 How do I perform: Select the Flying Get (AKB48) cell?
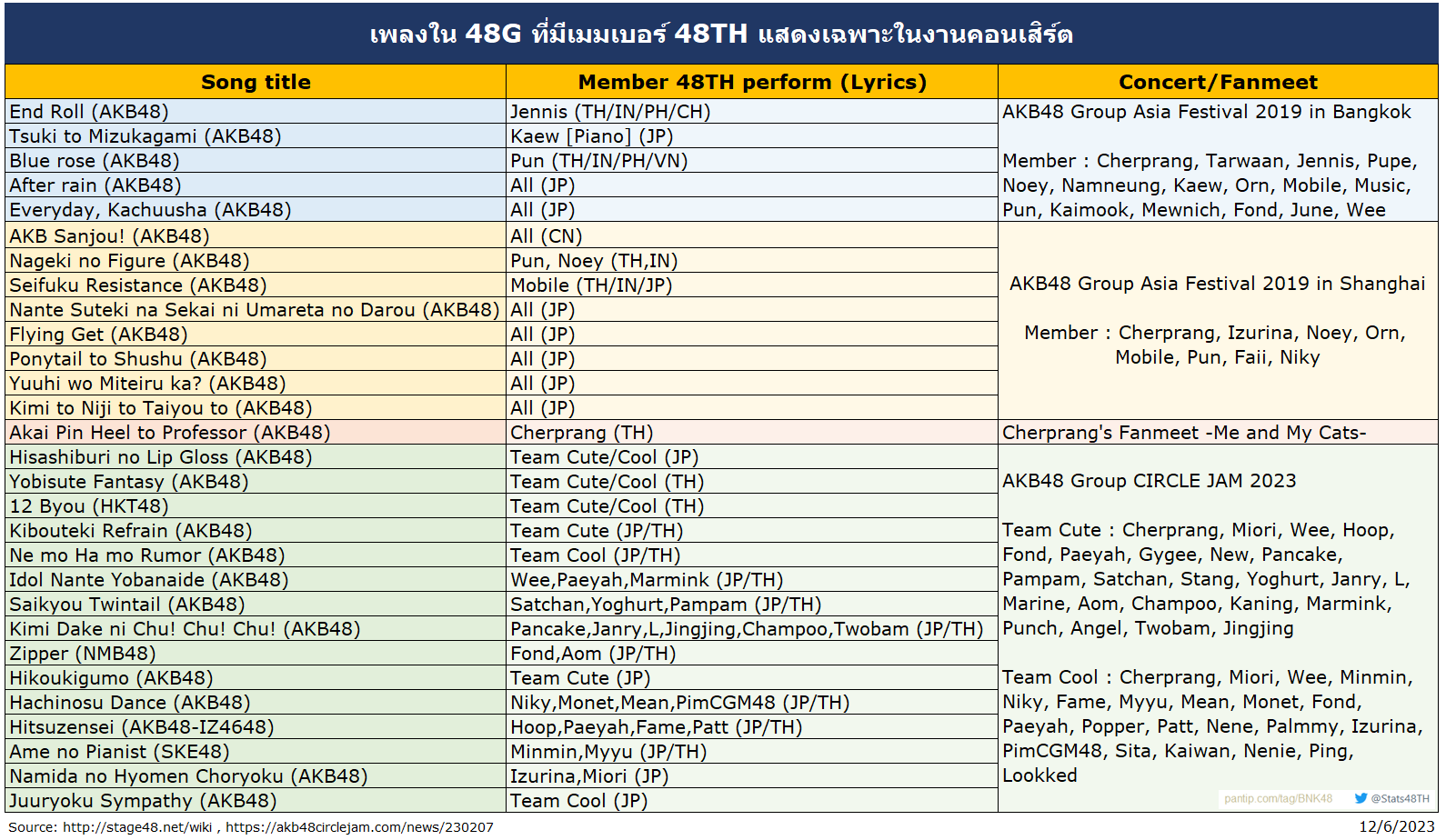[x=256, y=335]
